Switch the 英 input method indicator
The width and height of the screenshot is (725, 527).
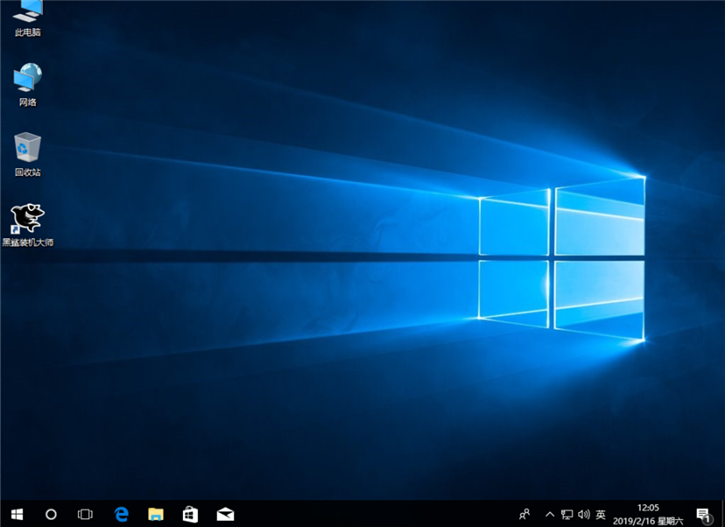(601, 514)
